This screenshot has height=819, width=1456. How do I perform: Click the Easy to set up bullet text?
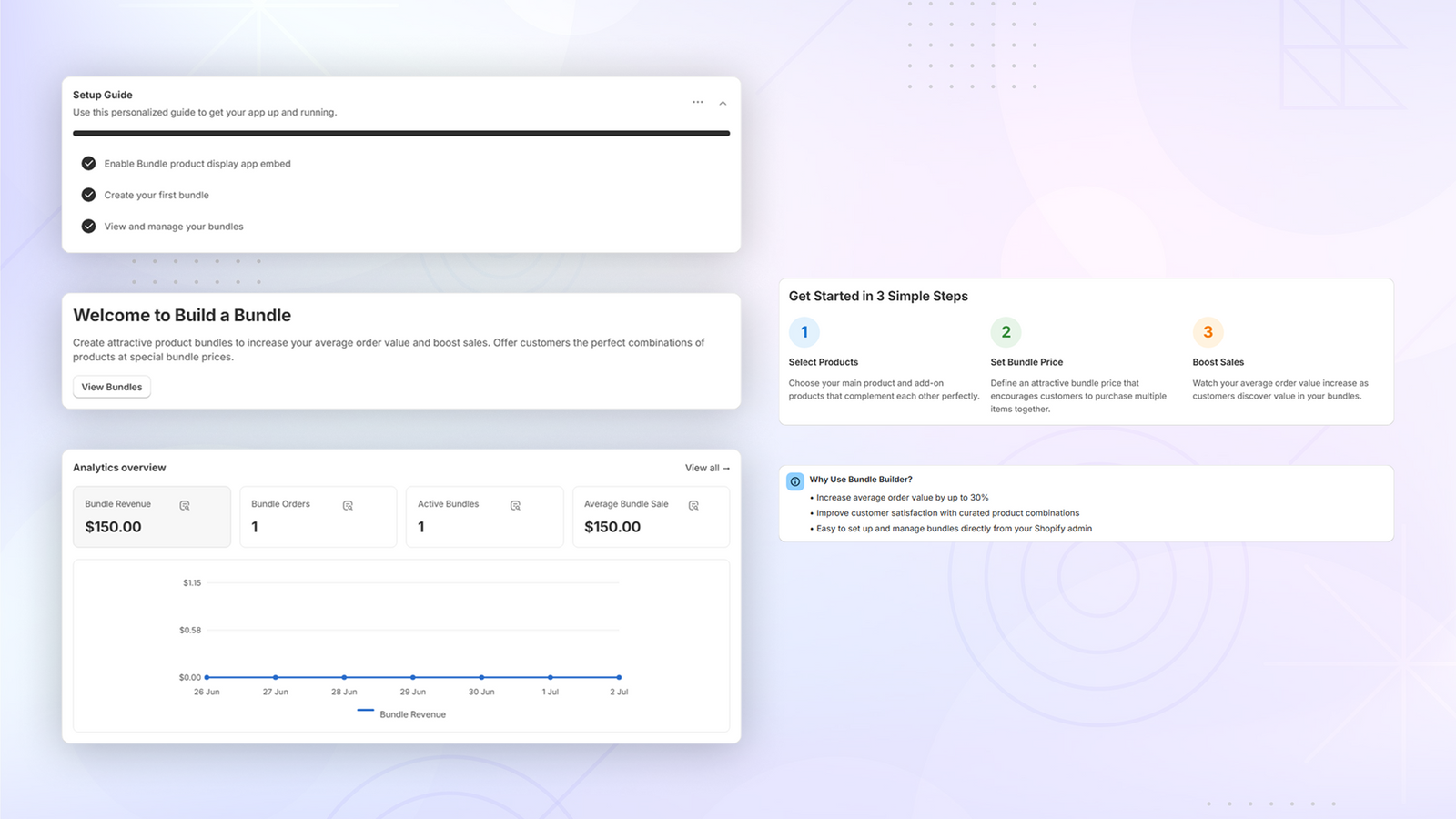[951, 529]
